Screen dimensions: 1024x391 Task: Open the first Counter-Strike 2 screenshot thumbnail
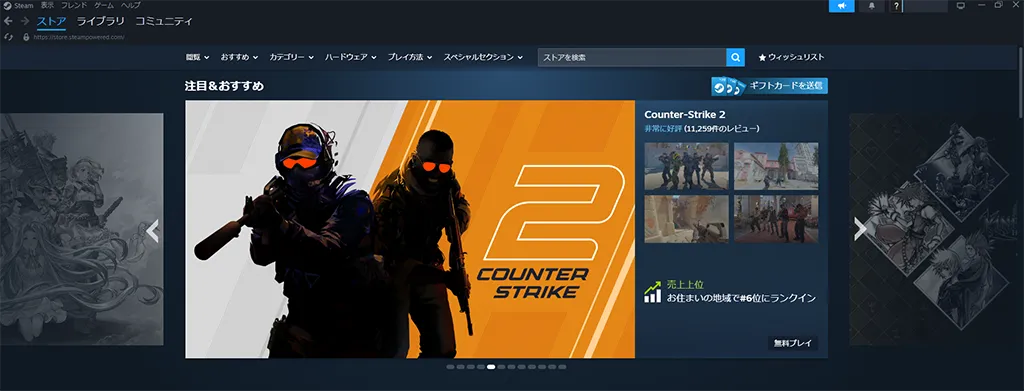click(x=686, y=166)
